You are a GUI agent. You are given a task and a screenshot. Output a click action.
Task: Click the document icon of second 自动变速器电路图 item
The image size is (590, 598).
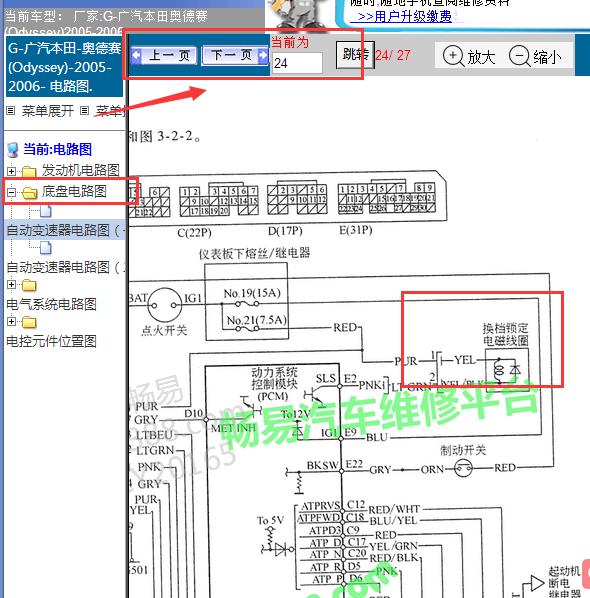click(46, 248)
